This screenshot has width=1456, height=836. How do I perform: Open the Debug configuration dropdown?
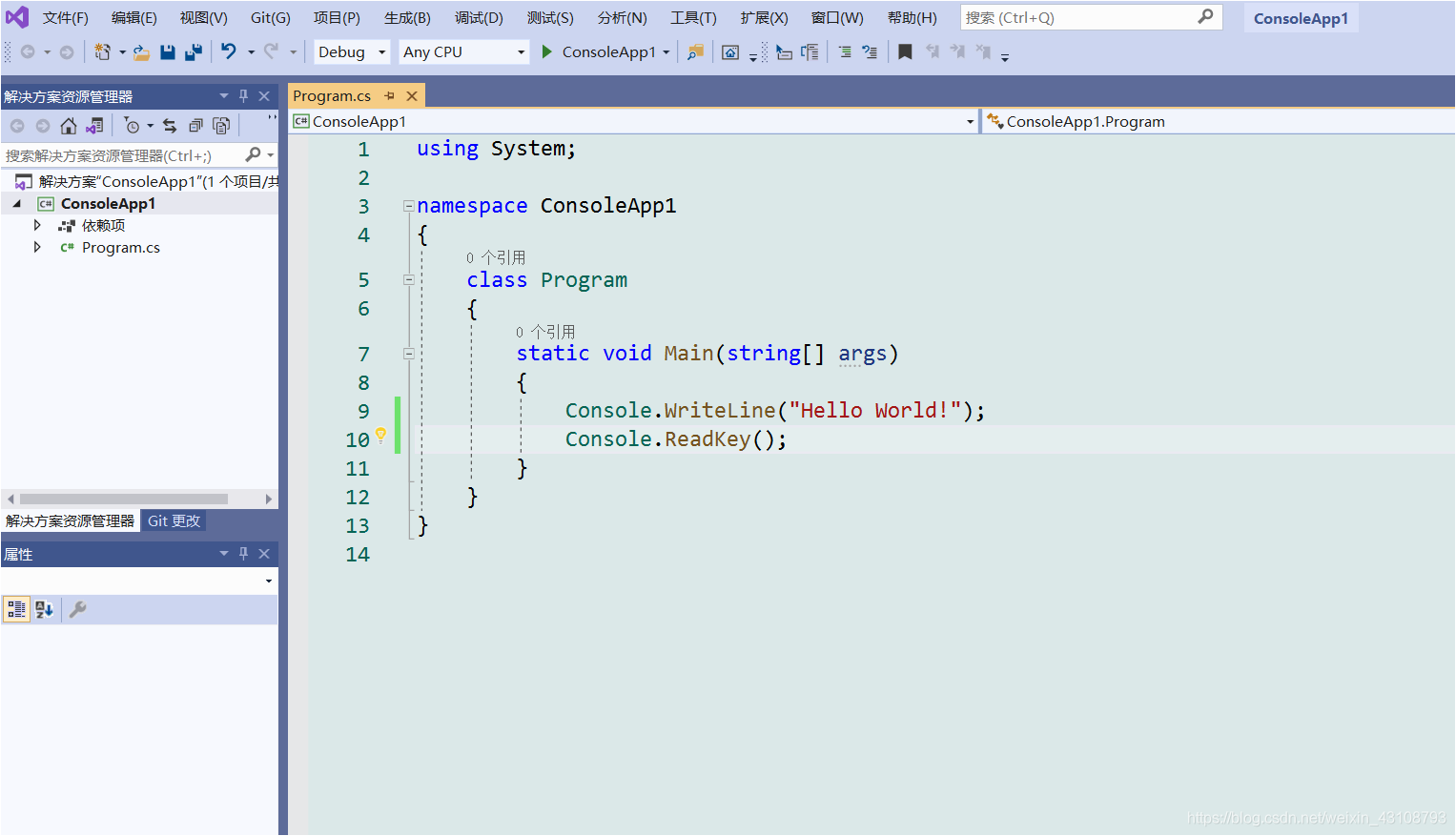pos(352,51)
